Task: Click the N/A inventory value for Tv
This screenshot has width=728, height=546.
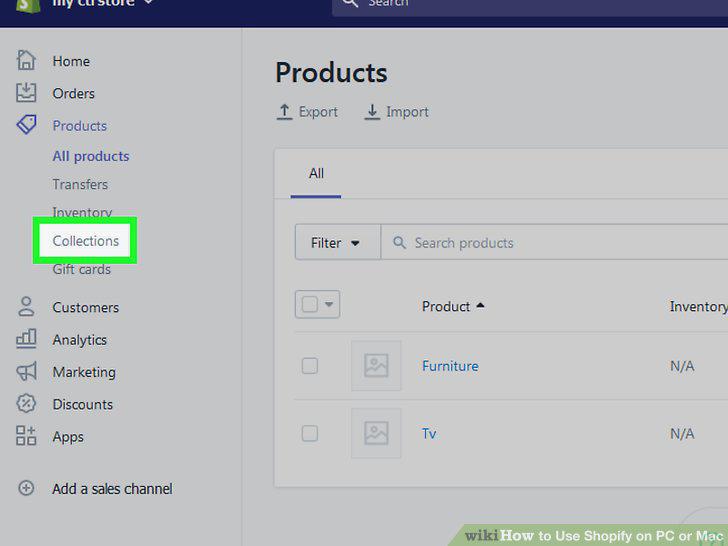Action: 682,434
